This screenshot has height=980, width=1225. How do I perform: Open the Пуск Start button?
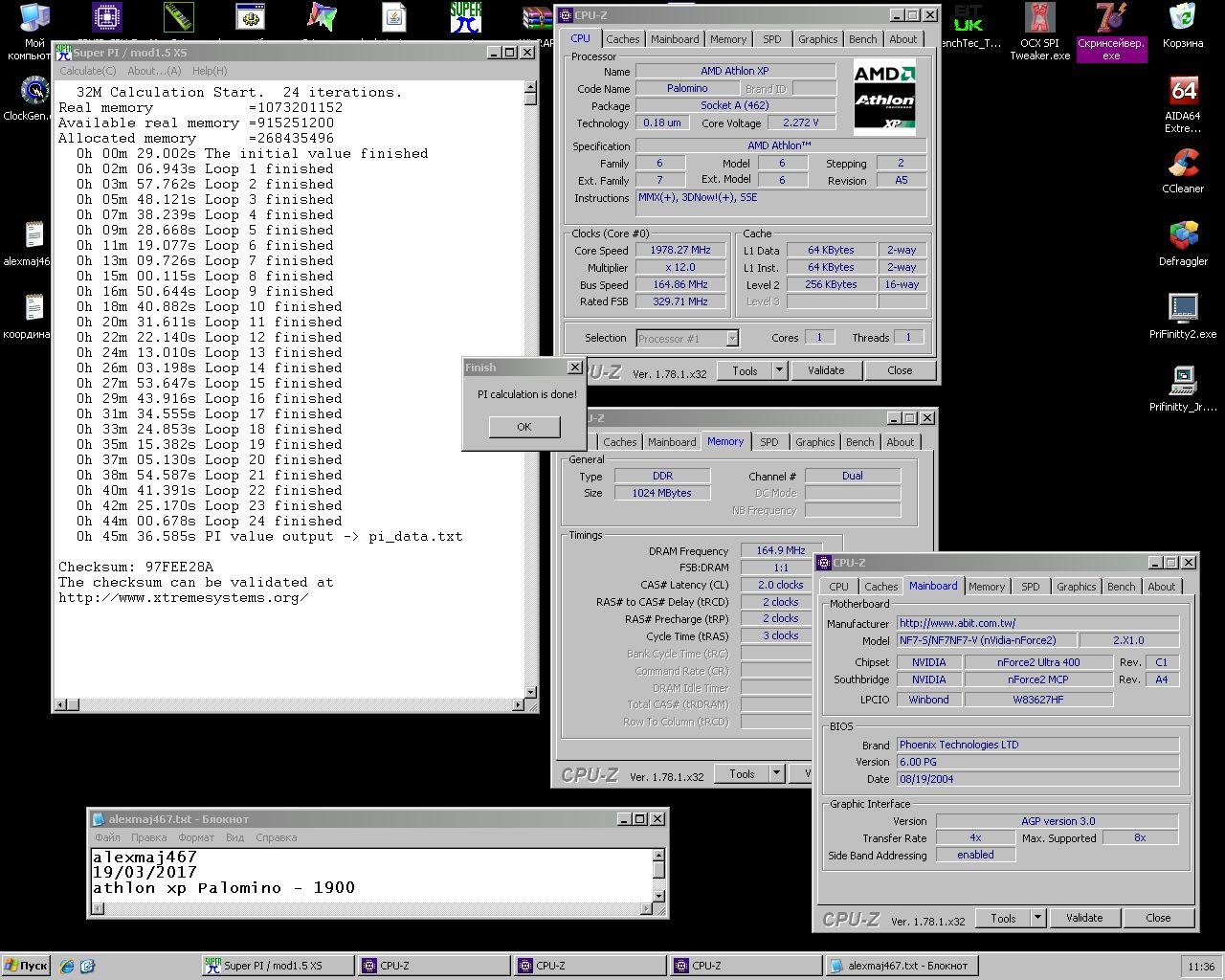[x=26, y=966]
